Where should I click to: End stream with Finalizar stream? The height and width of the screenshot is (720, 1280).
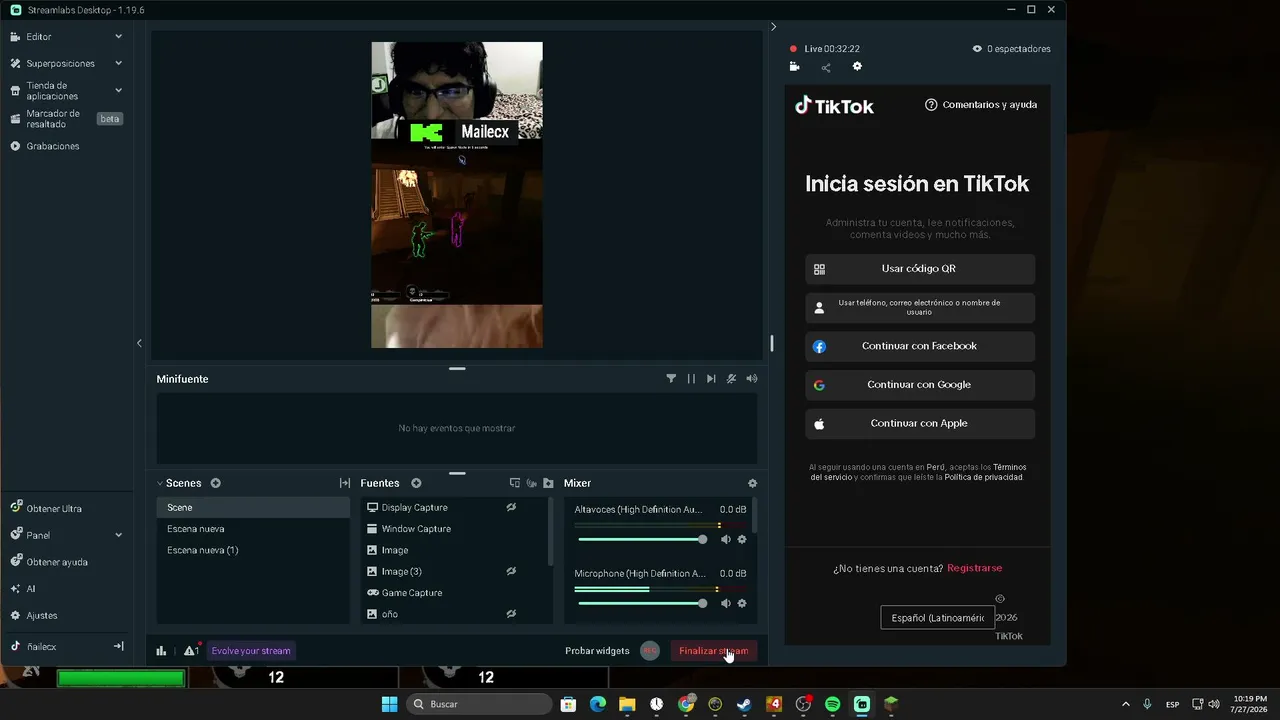tap(713, 651)
